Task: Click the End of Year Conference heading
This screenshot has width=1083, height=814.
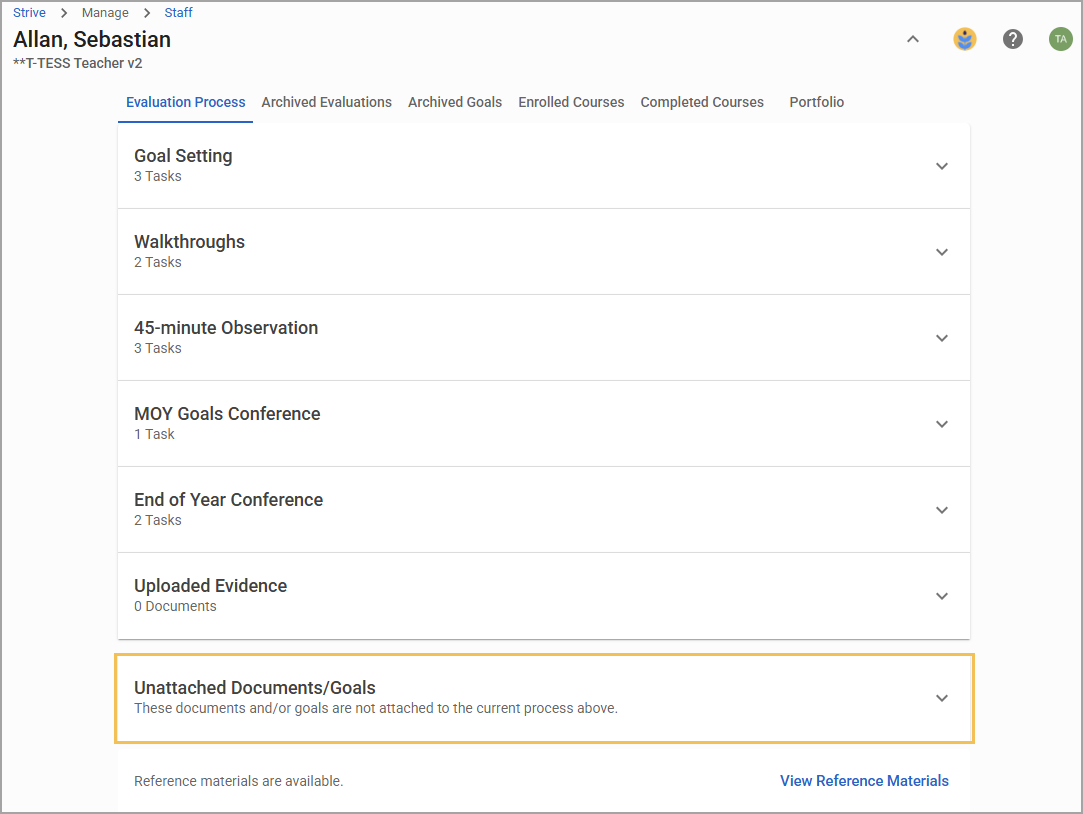Action: point(229,500)
